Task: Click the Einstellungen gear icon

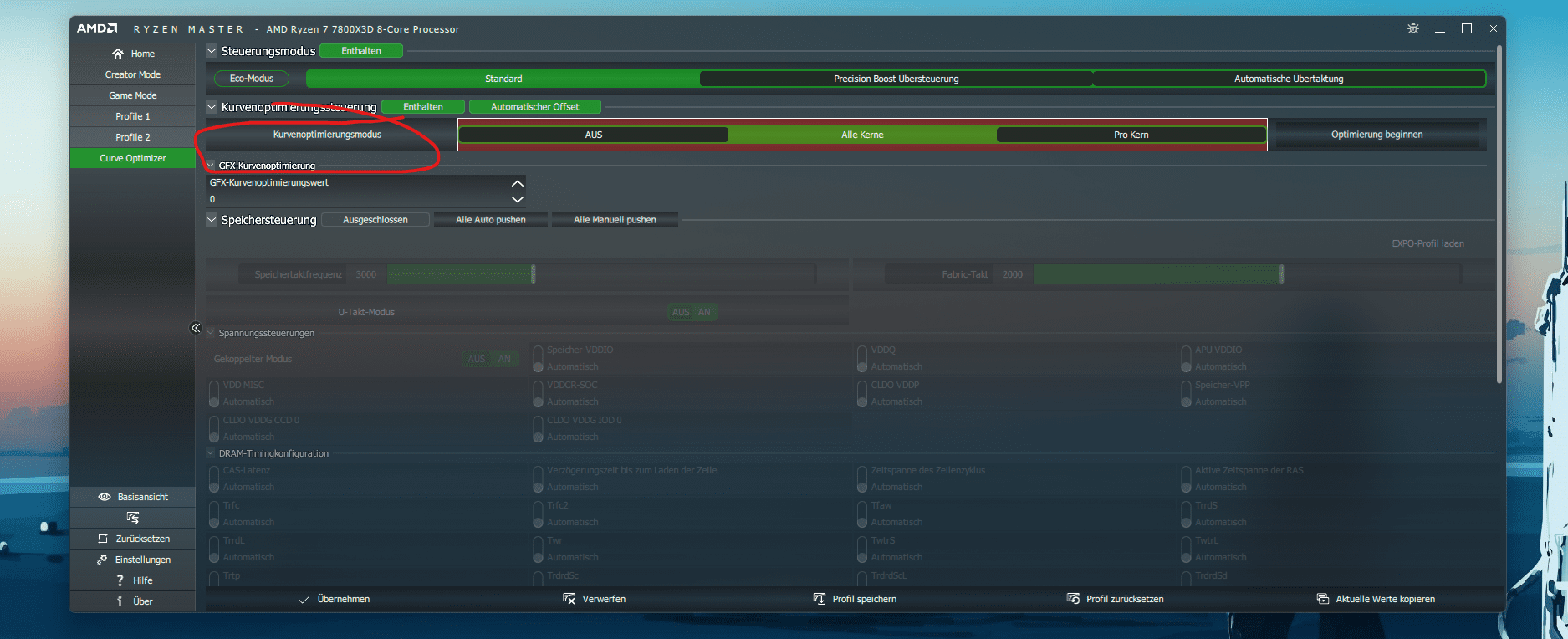Action: tap(102, 560)
